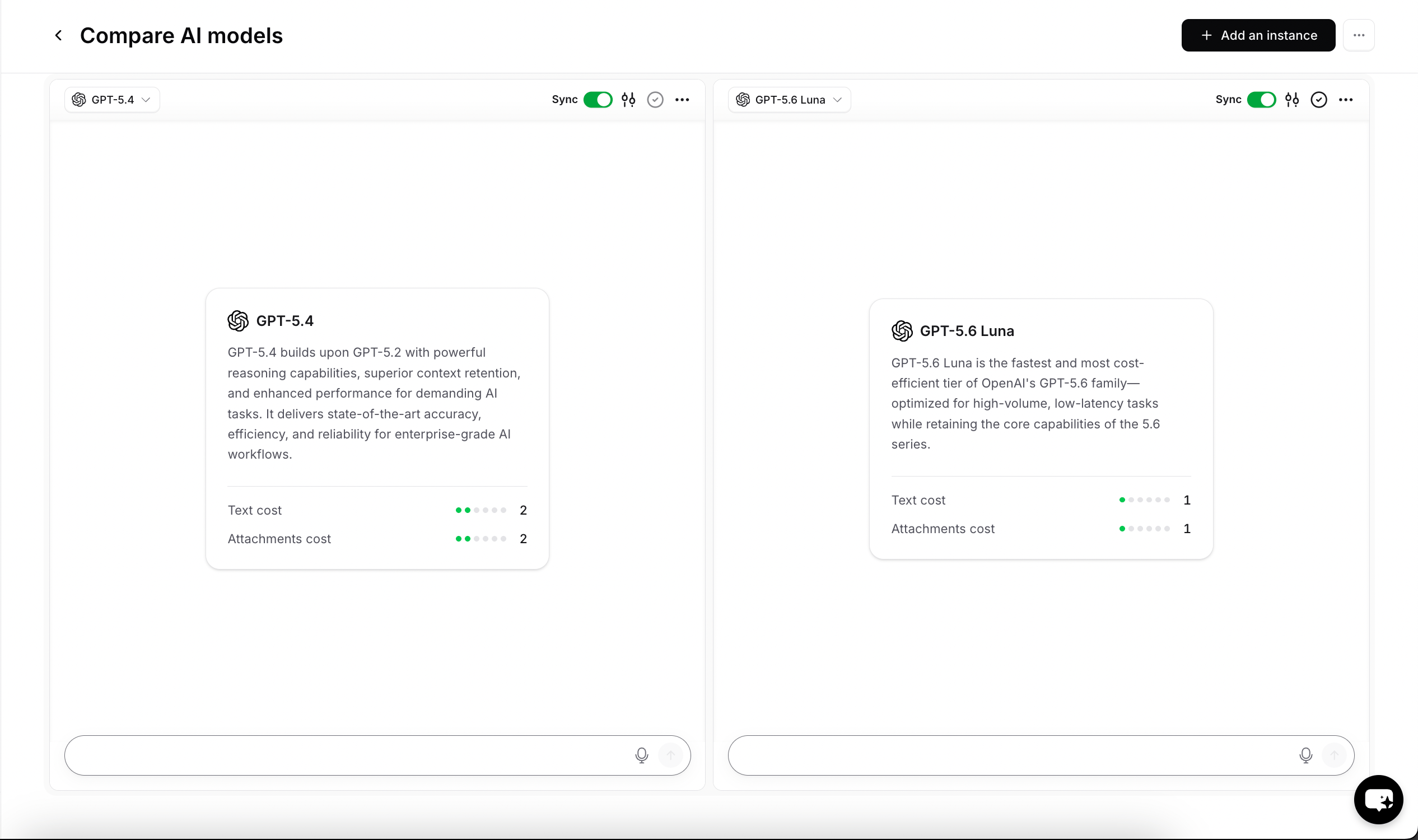Click Attachments cost label on GPT-5.4 card

(279, 539)
